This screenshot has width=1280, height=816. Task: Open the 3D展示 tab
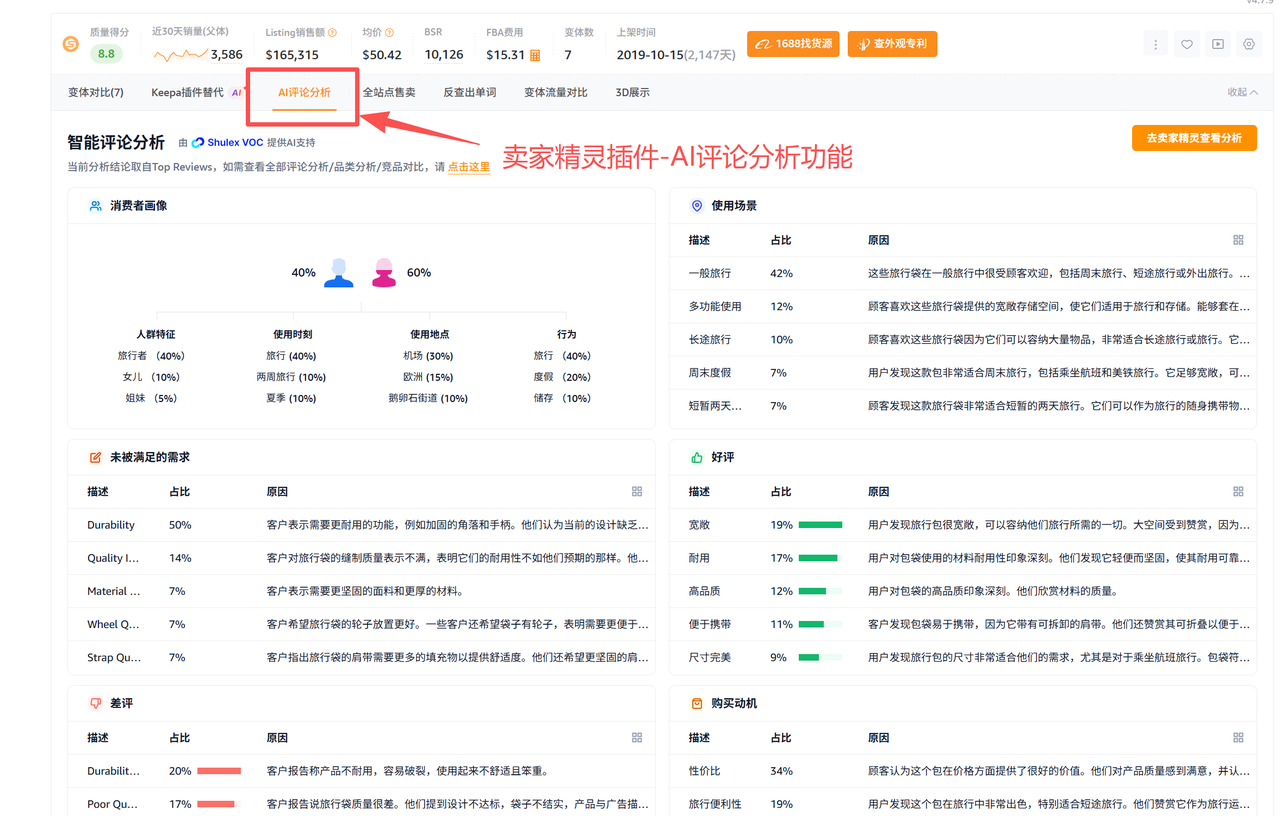[x=632, y=92]
